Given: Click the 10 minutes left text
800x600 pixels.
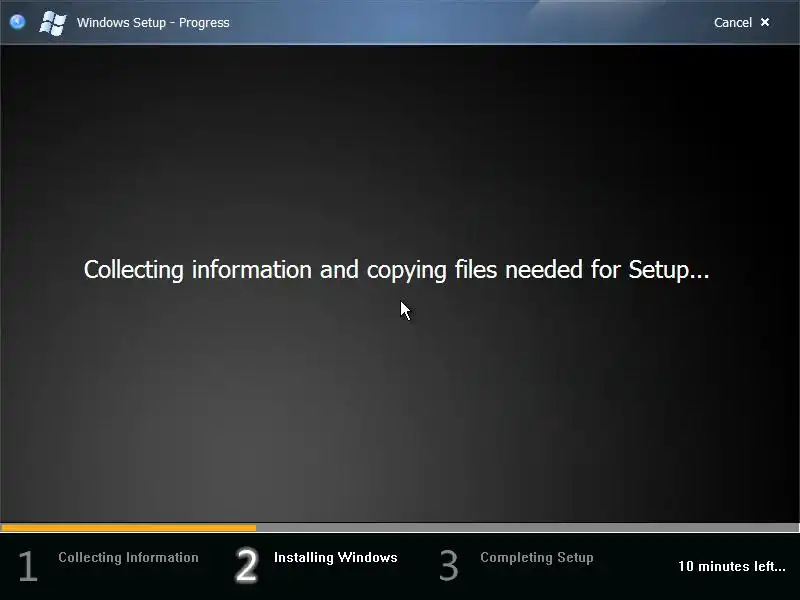Looking at the screenshot, I should pos(732,566).
